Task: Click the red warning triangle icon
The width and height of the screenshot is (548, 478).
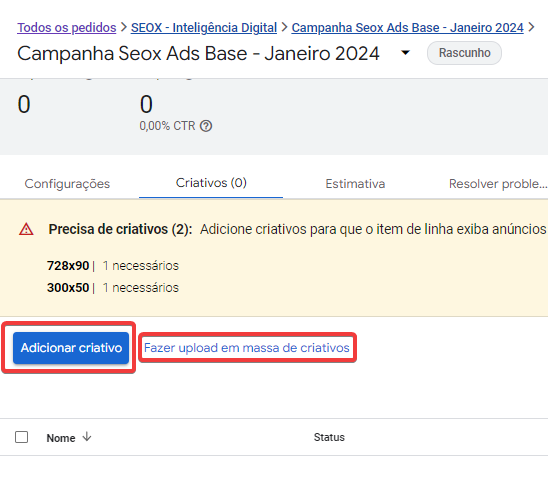Action: [26, 230]
